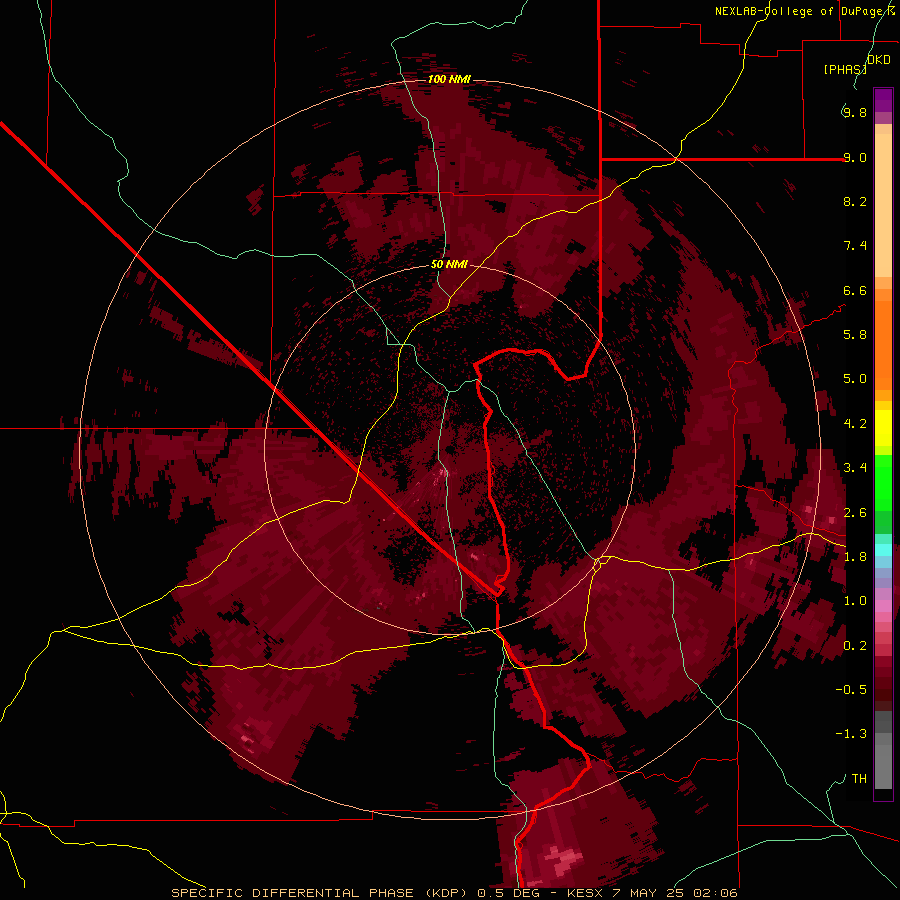Click the 1.0 value on color scale
Screen dimensions: 900x900
(855, 601)
